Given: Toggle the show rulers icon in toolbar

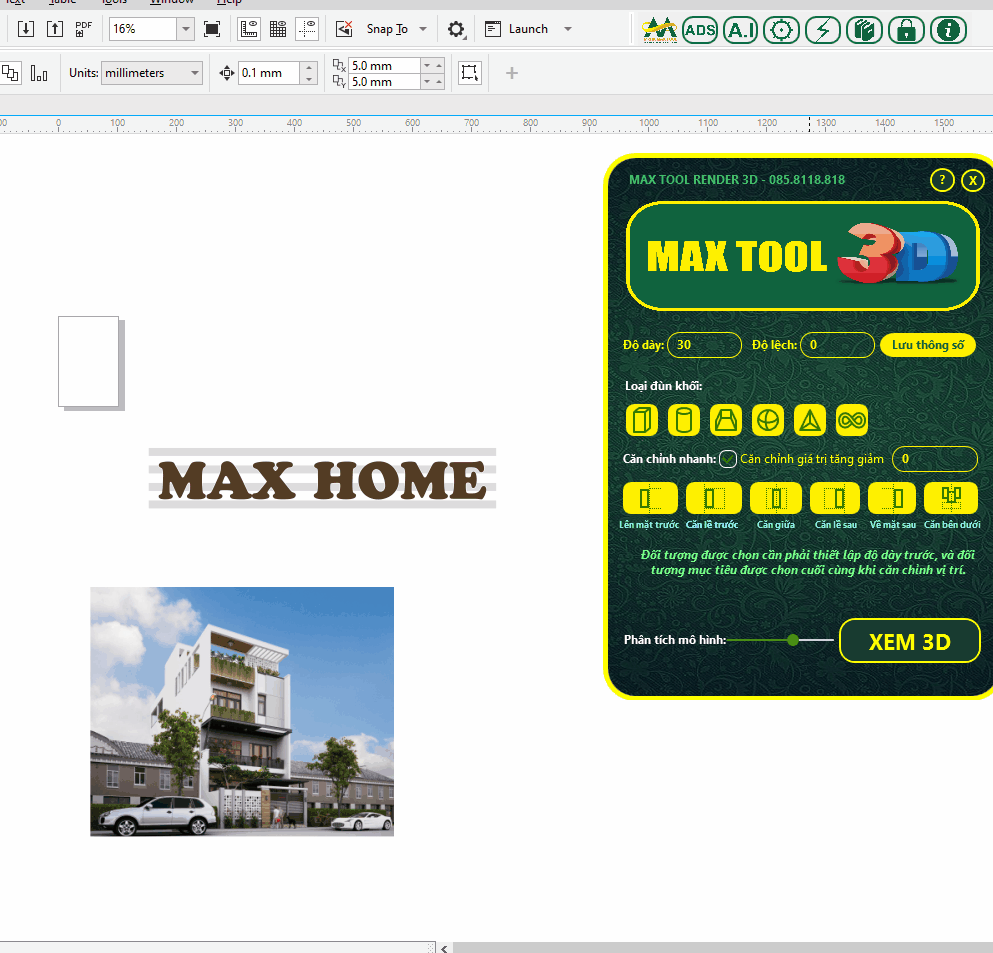Looking at the screenshot, I should tap(249, 29).
